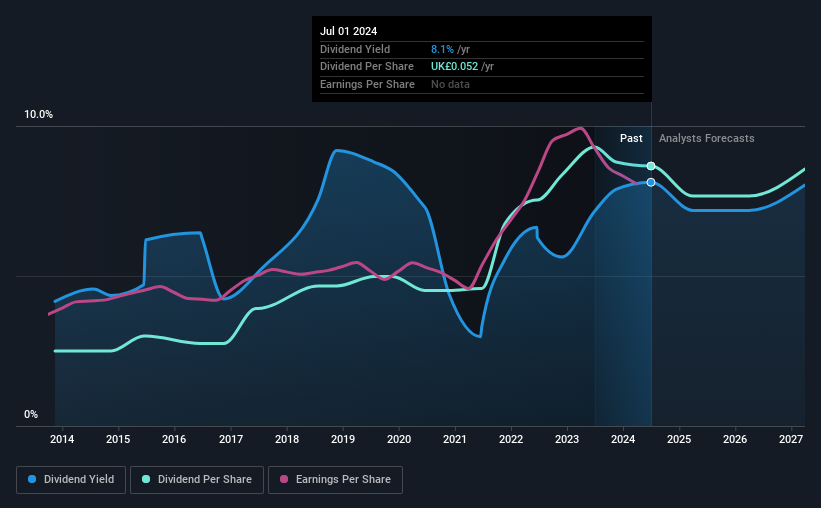Click the 2020 x-axis label

[399, 439]
